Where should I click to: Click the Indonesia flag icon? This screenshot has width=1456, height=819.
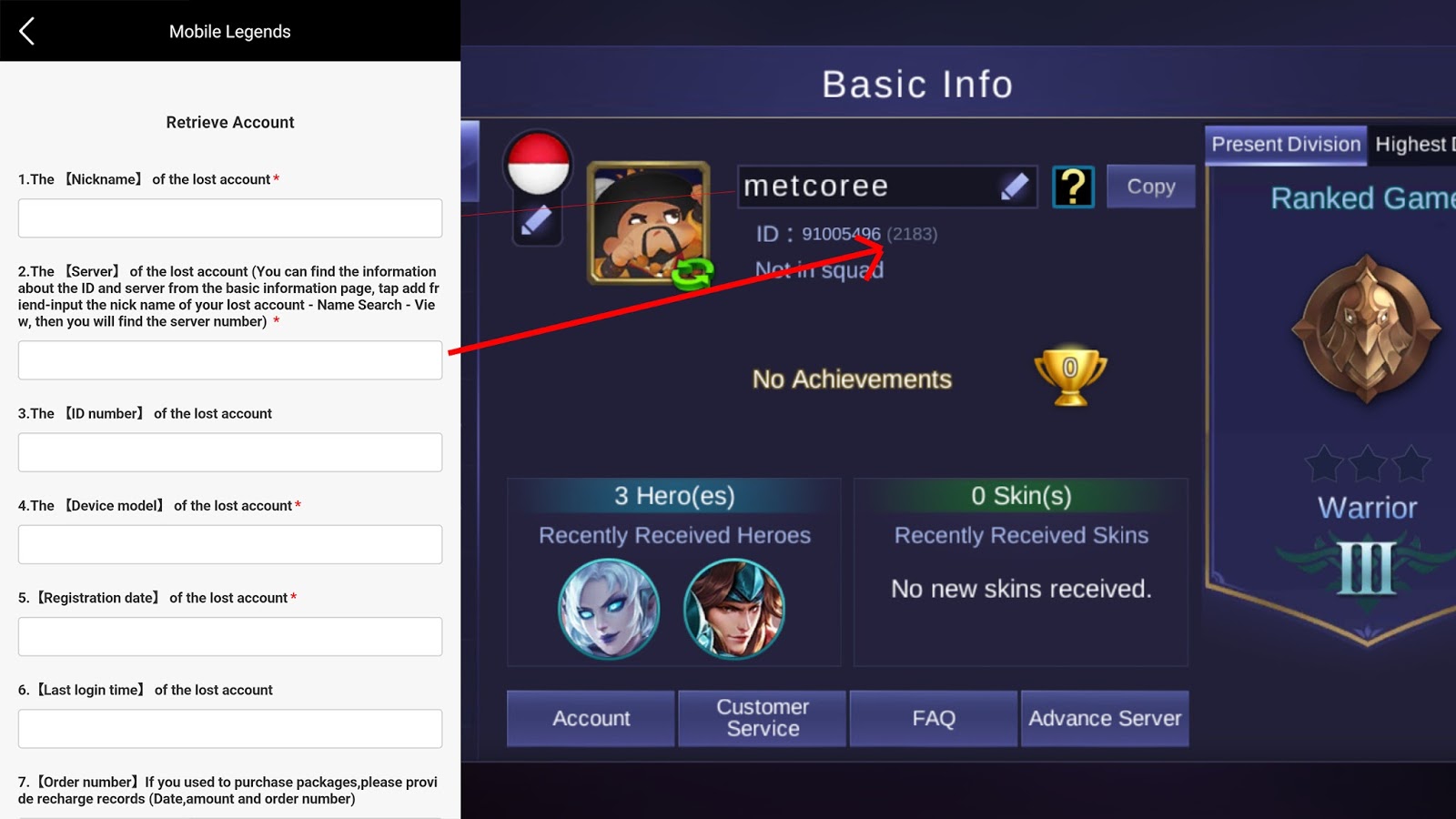538,164
